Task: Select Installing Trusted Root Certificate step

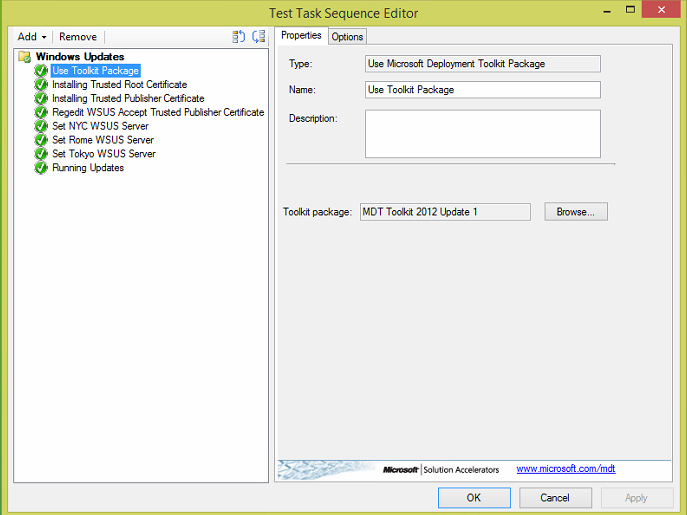Action: [x=120, y=85]
